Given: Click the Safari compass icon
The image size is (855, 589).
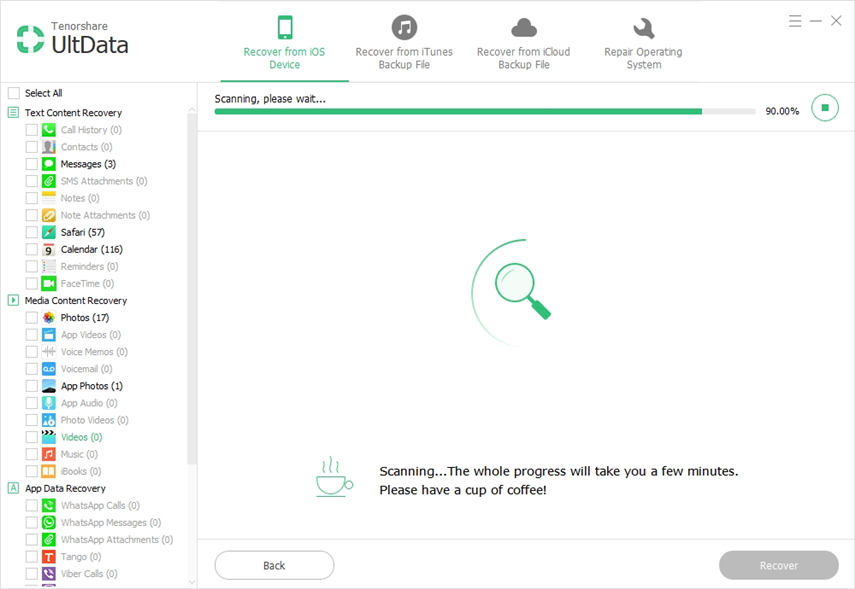Looking at the screenshot, I should pos(49,232).
